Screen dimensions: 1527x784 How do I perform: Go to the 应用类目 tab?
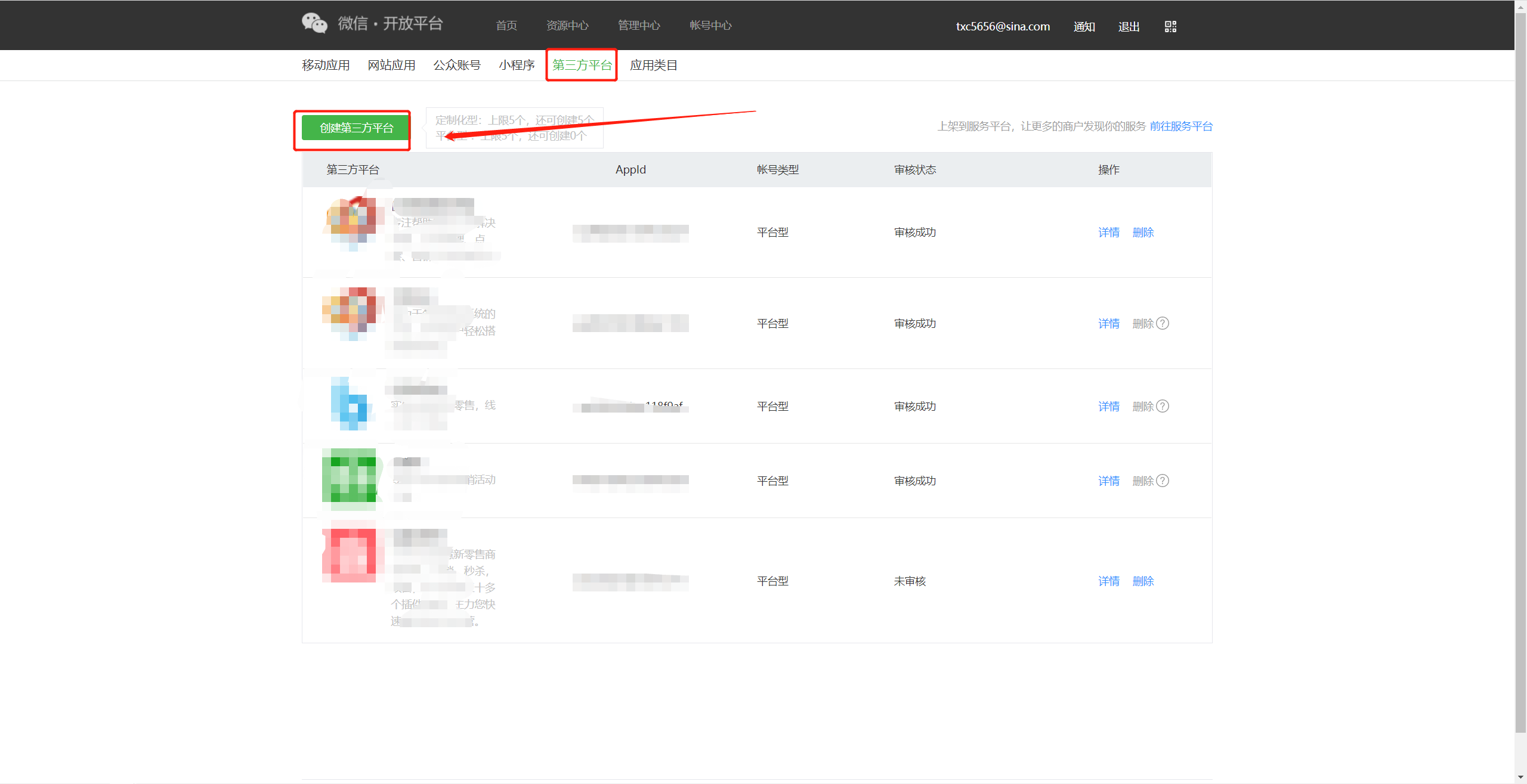tap(654, 65)
